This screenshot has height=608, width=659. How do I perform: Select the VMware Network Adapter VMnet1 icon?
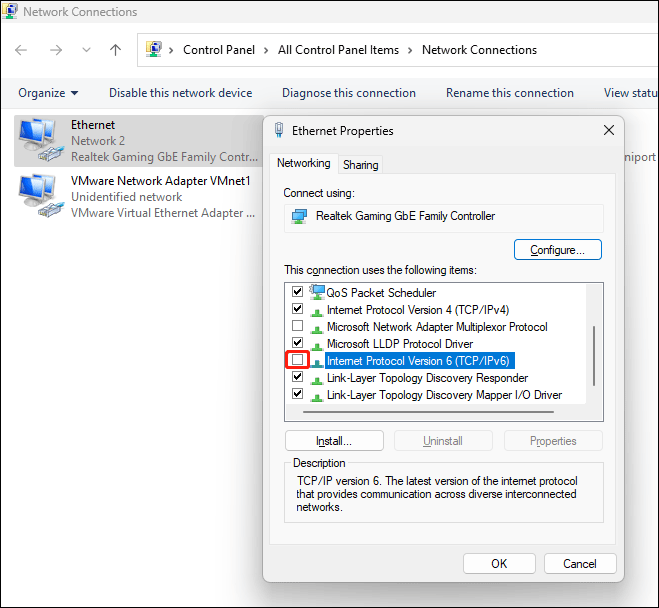(39, 196)
